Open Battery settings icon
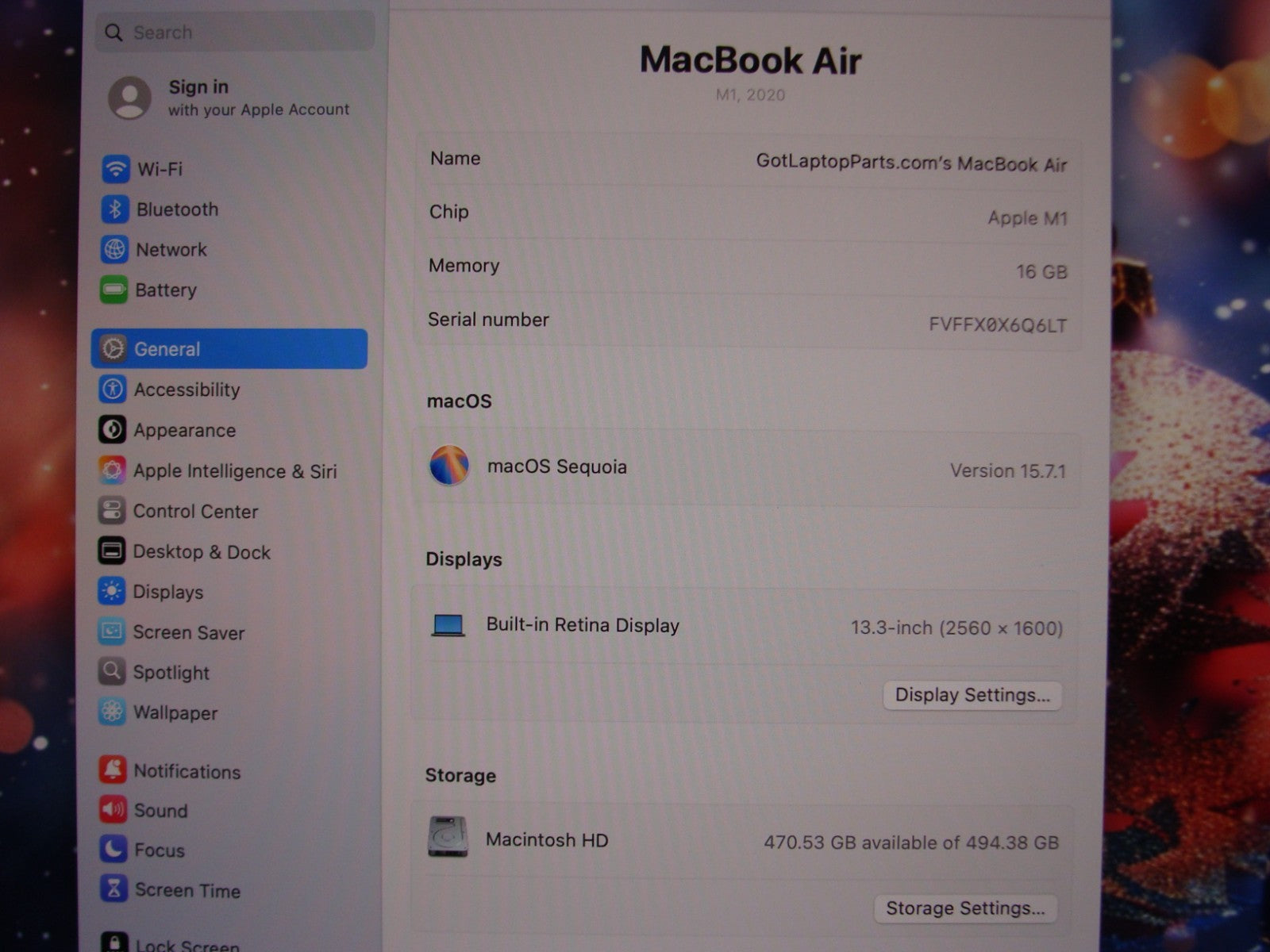The height and width of the screenshot is (952, 1270). point(114,290)
